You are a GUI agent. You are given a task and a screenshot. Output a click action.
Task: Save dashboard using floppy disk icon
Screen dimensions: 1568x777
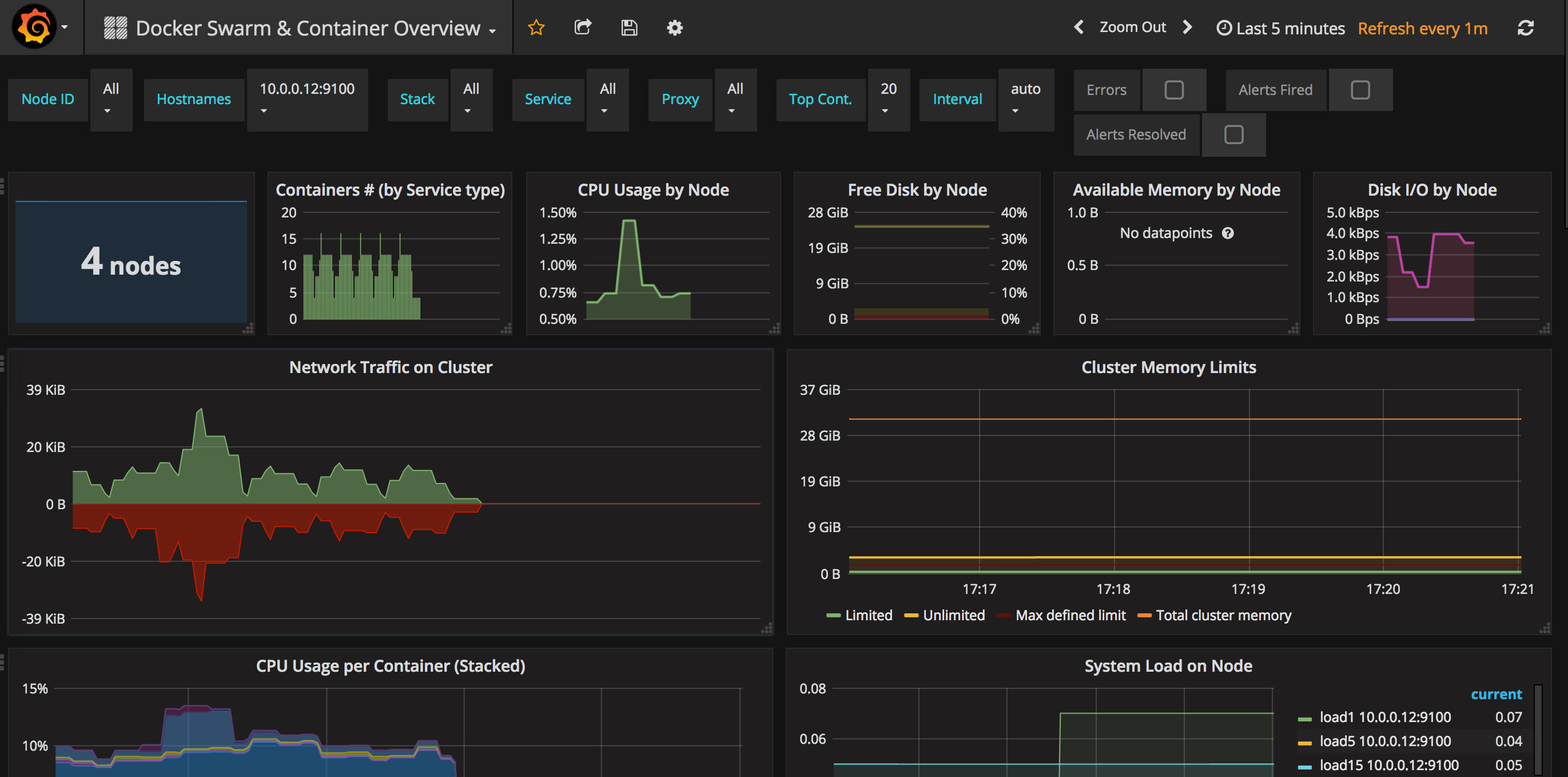[629, 27]
